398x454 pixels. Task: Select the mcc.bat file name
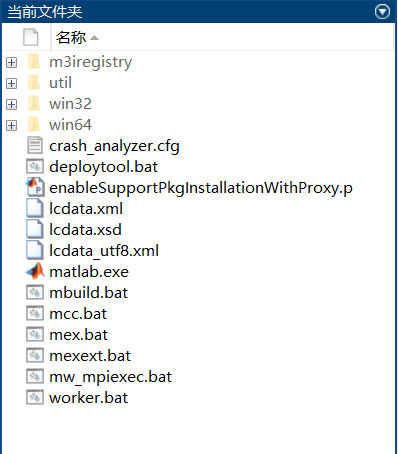point(78,314)
